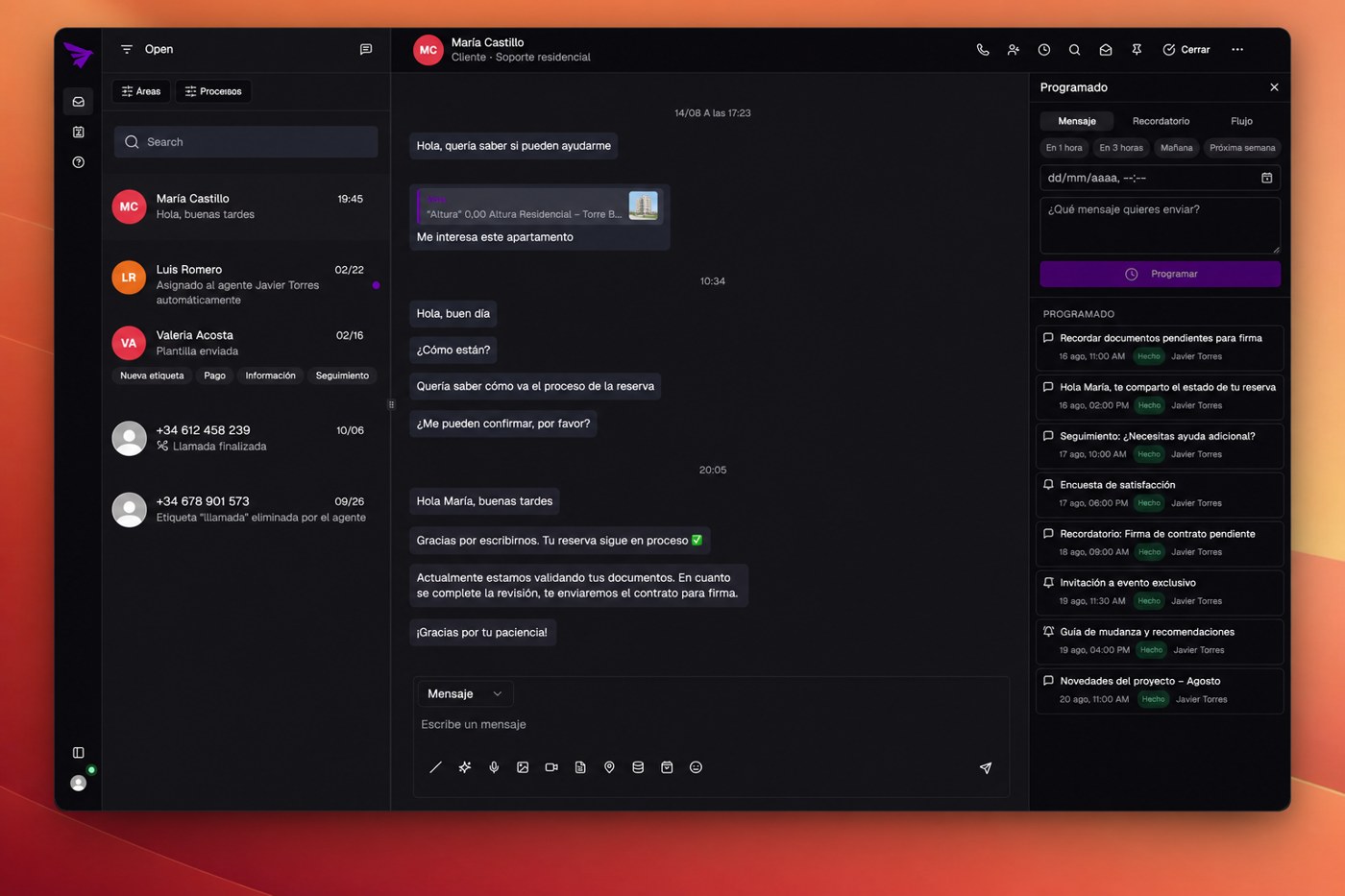Expand the Areas filter
1345x896 pixels.
141,91
